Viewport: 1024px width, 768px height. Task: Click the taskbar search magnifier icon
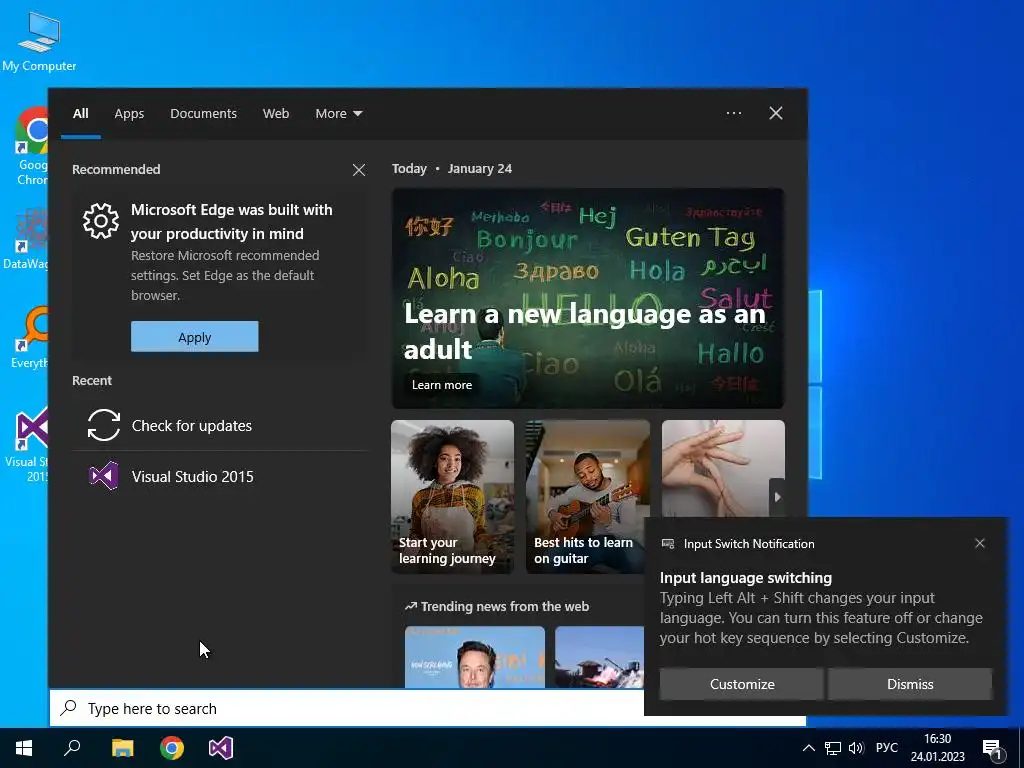tap(72, 747)
